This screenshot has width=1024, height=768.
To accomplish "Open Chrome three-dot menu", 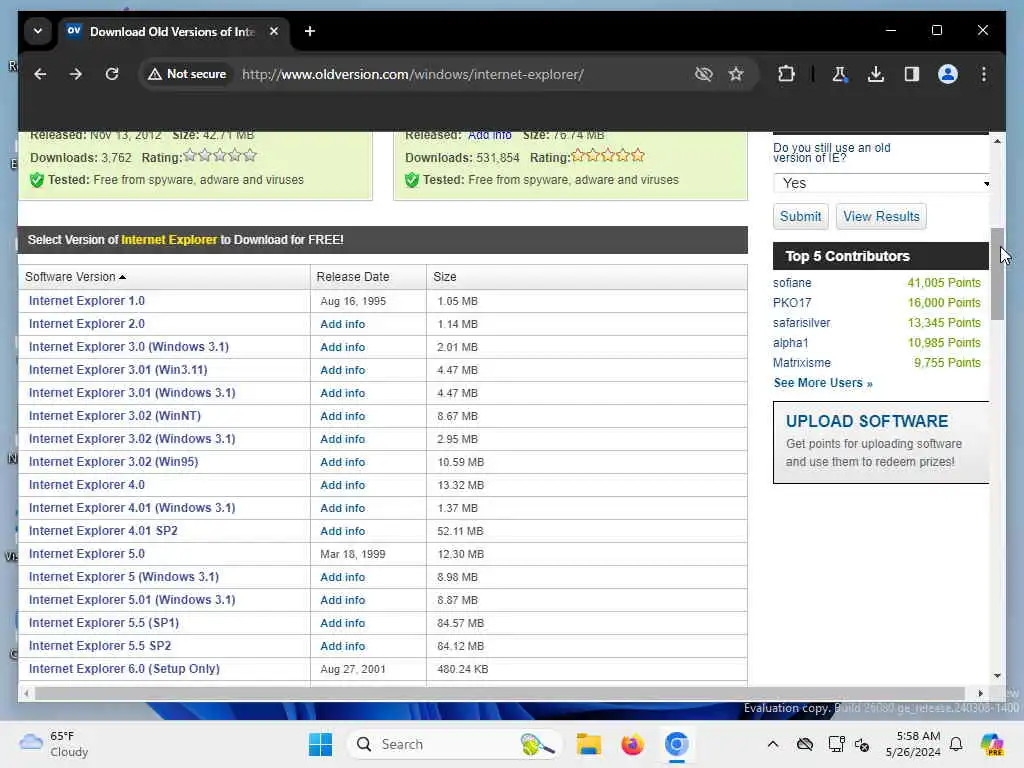I will (984, 74).
